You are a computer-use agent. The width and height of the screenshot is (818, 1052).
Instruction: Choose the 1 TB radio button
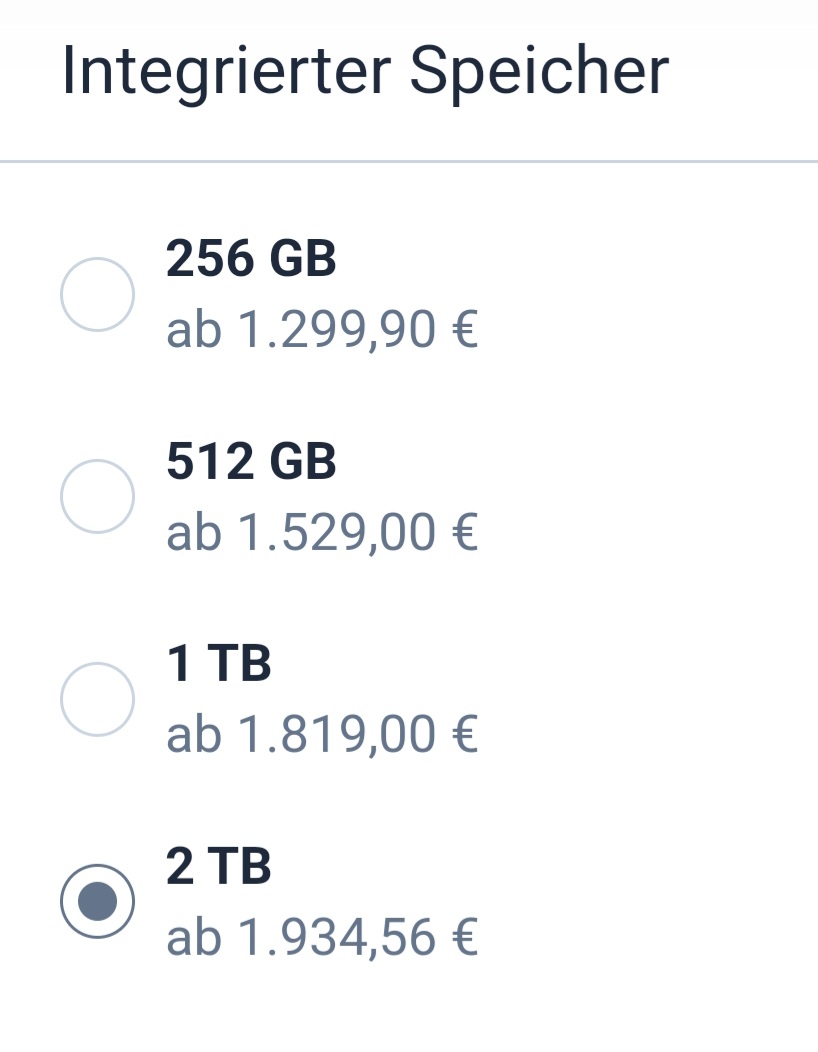point(97,698)
